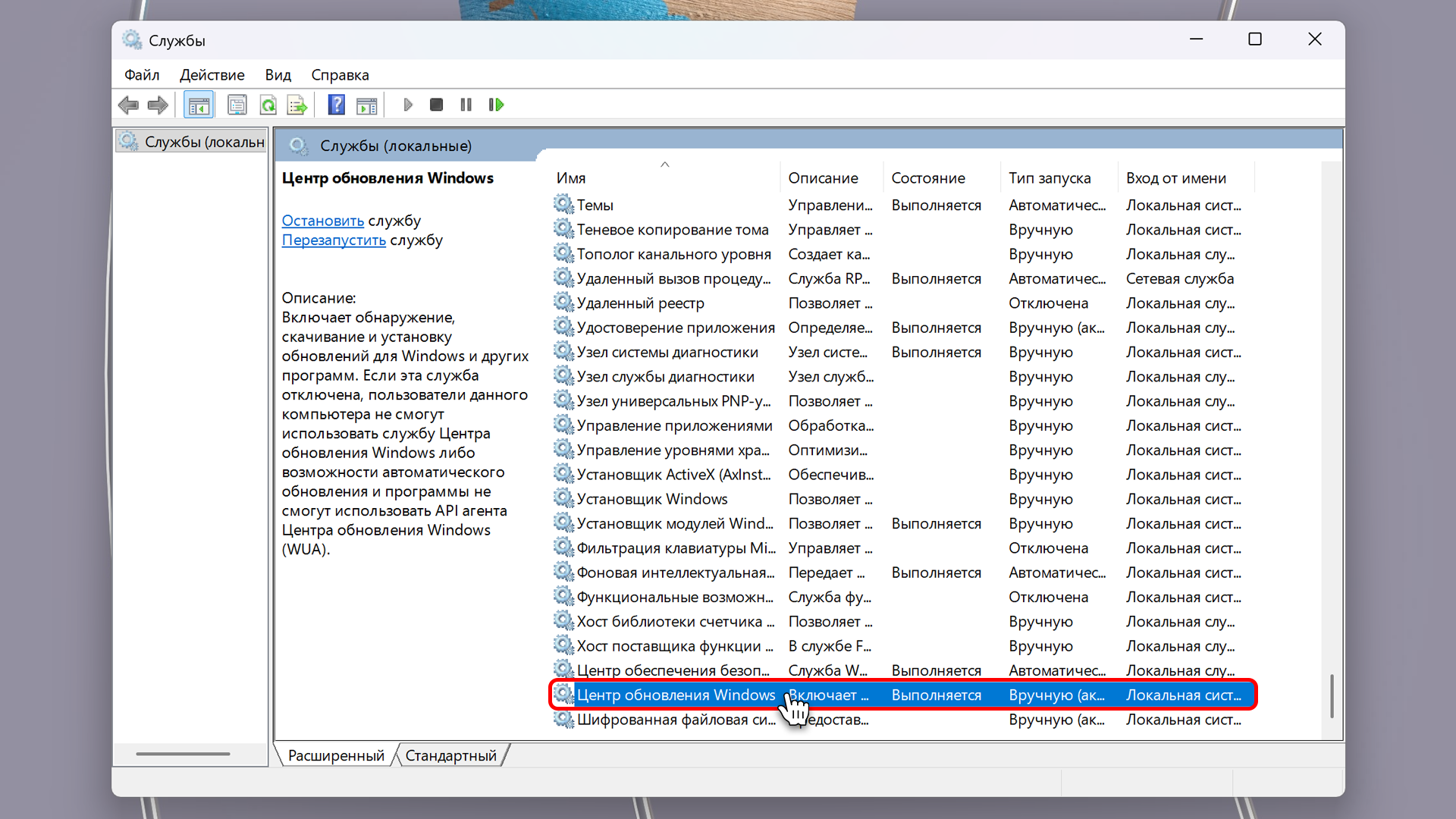Click the Остановить service link

tap(322, 221)
